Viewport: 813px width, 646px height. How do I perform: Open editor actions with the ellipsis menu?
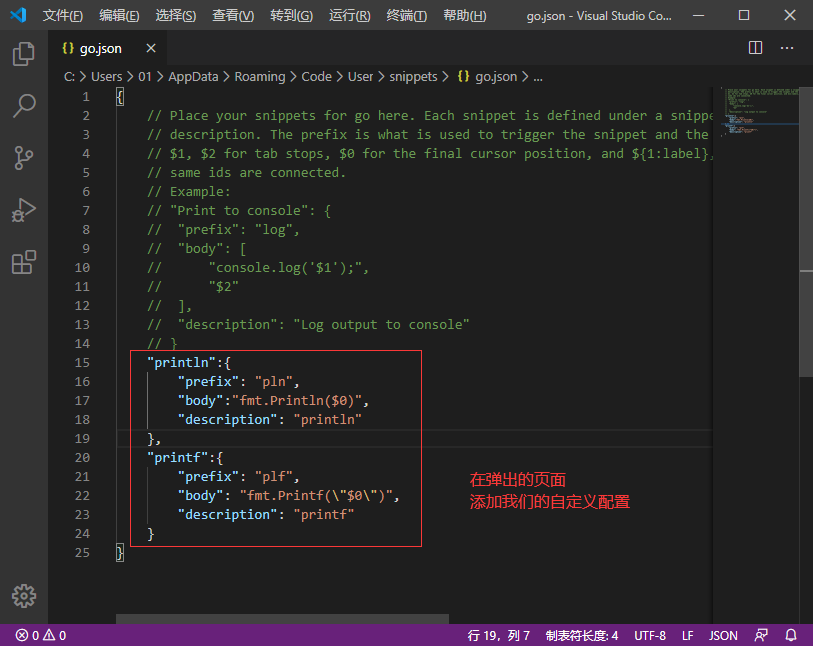(x=787, y=47)
